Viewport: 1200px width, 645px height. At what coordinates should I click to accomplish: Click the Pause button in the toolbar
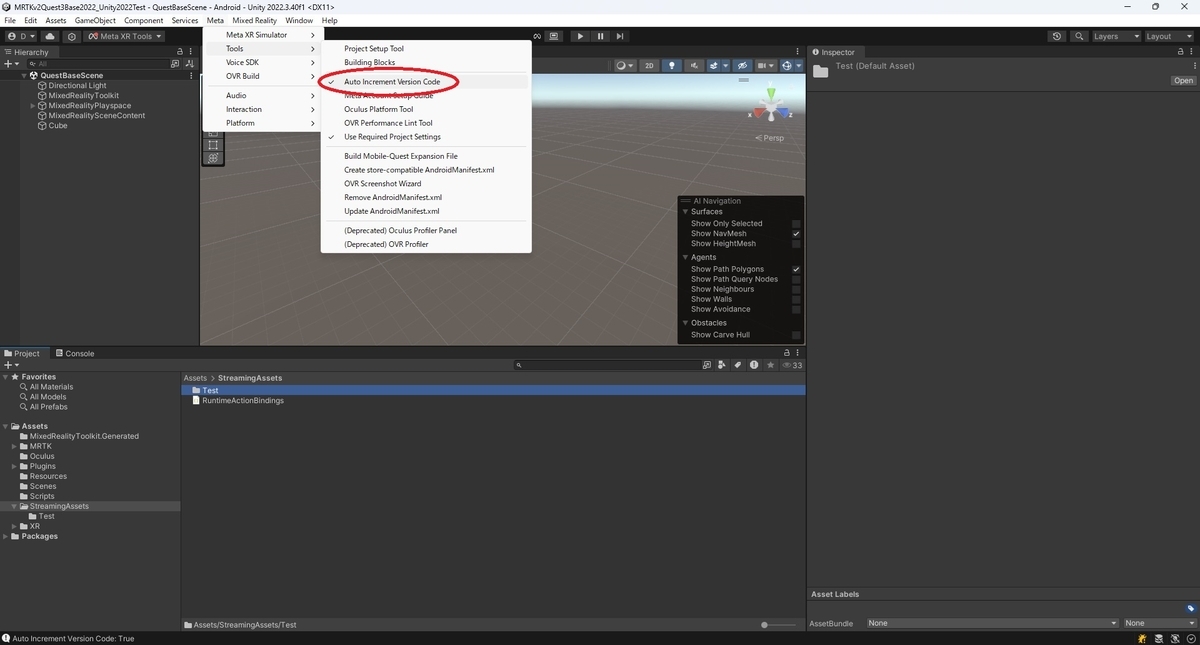[600, 36]
